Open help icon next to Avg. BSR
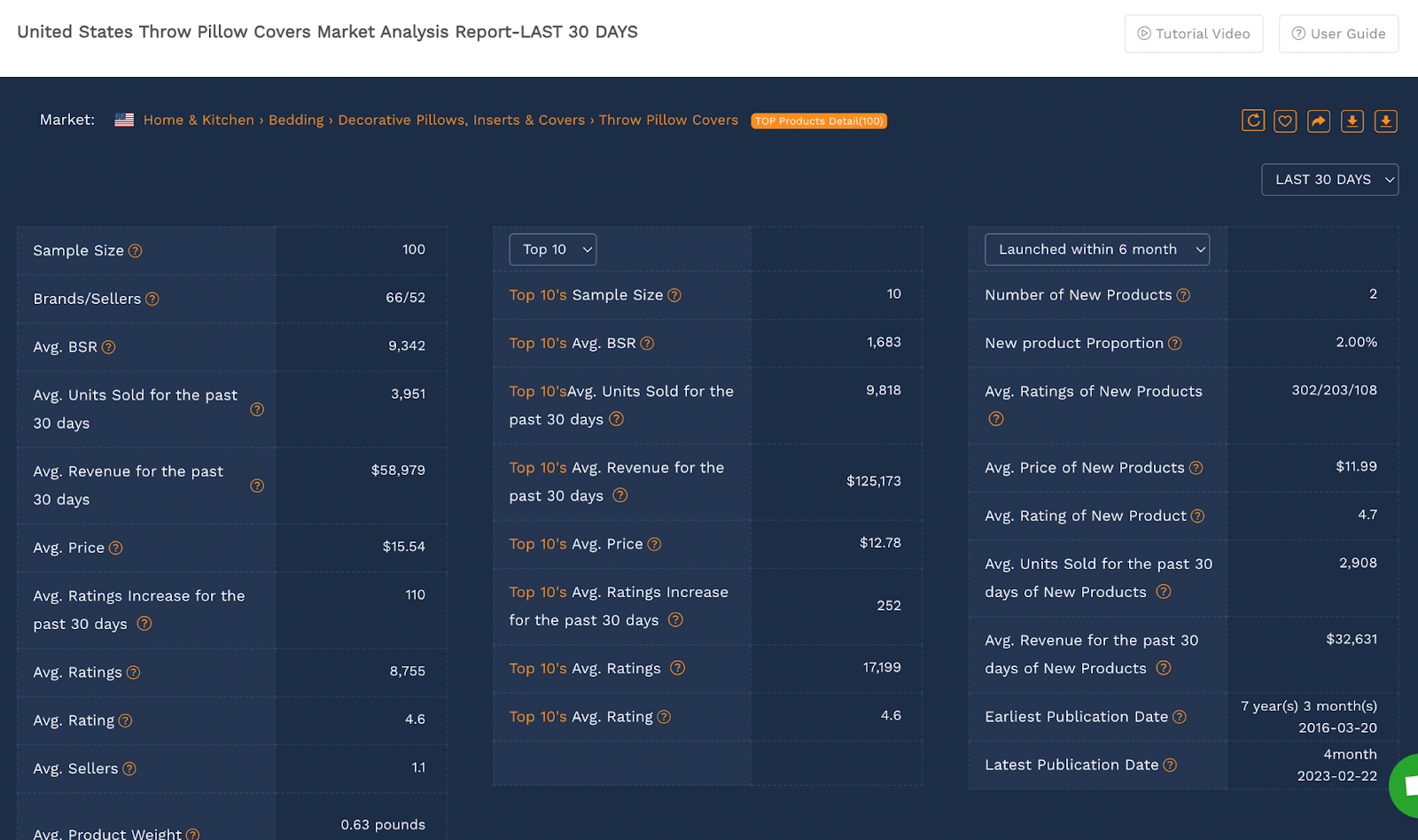Image resolution: width=1418 pixels, height=840 pixels. pyautogui.click(x=108, y=347)
